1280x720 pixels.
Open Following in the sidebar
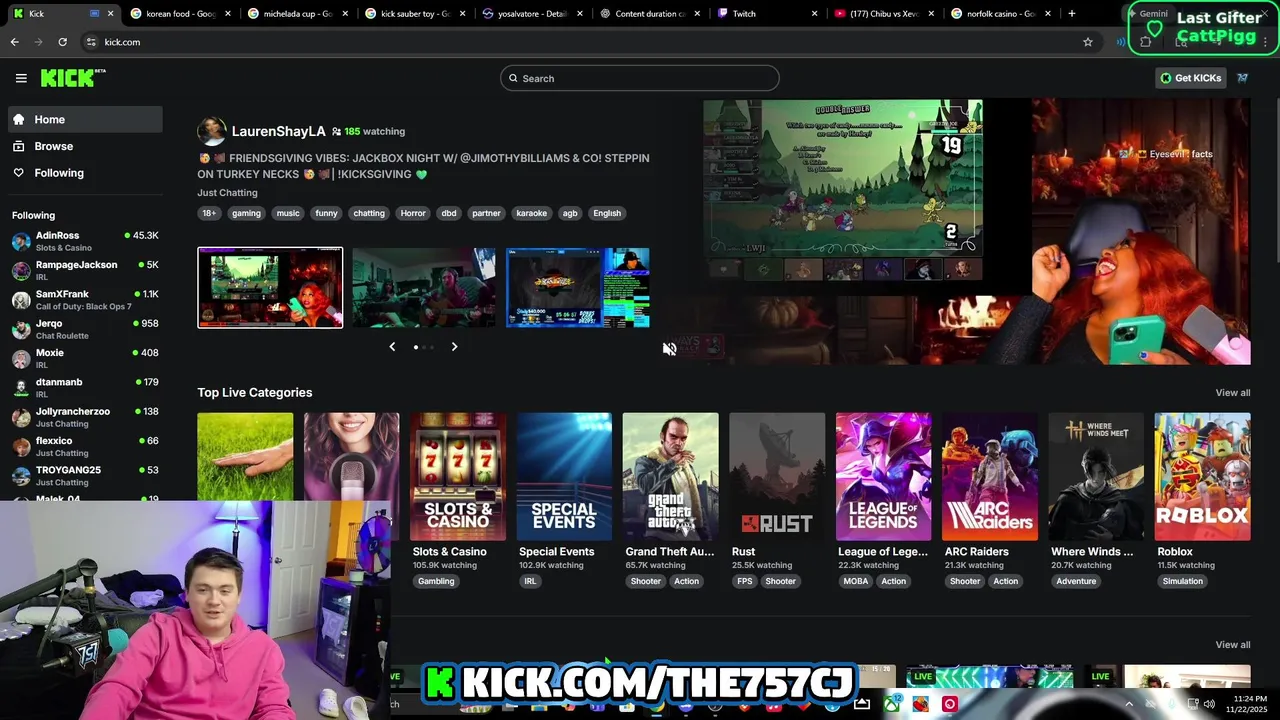tap(85, 173)
